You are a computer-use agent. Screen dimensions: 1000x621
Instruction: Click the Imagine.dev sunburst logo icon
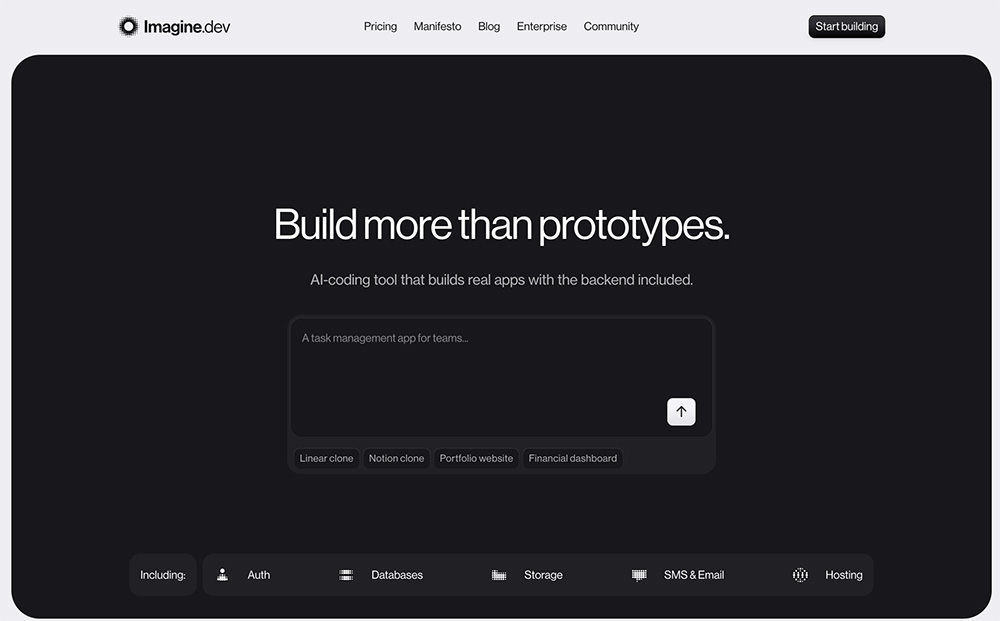129,27
